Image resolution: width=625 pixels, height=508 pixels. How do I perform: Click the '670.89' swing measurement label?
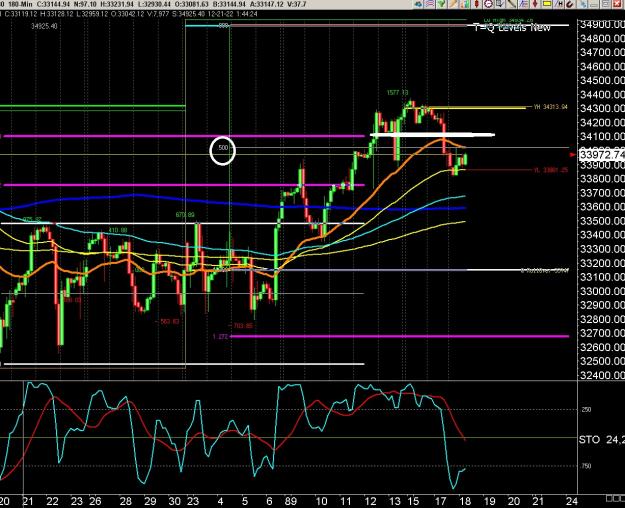pos(185,215)
